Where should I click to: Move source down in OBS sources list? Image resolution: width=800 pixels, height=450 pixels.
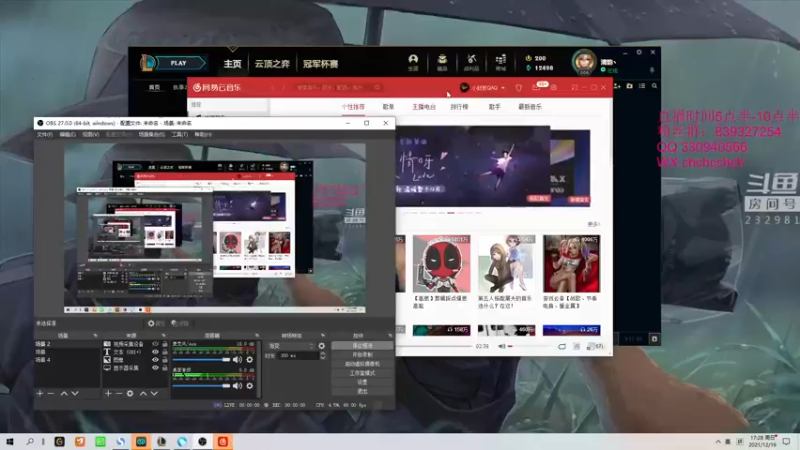(154, 393)
